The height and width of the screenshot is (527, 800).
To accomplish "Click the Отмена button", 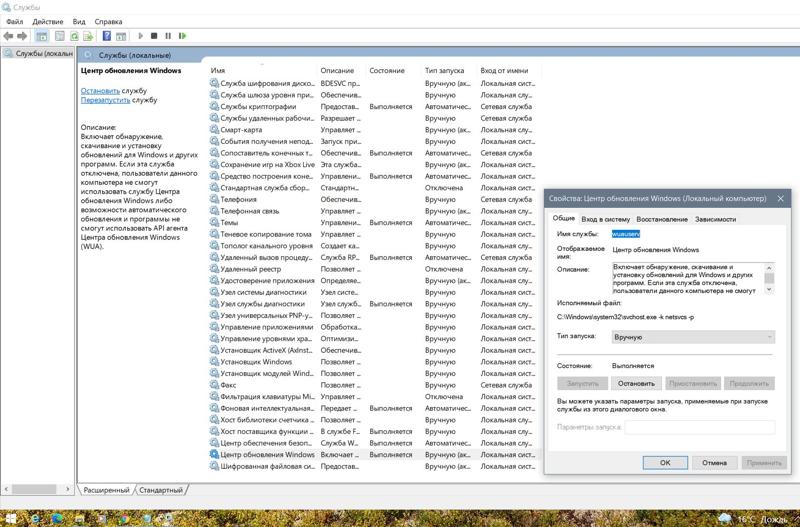I will tap(714, 463).
